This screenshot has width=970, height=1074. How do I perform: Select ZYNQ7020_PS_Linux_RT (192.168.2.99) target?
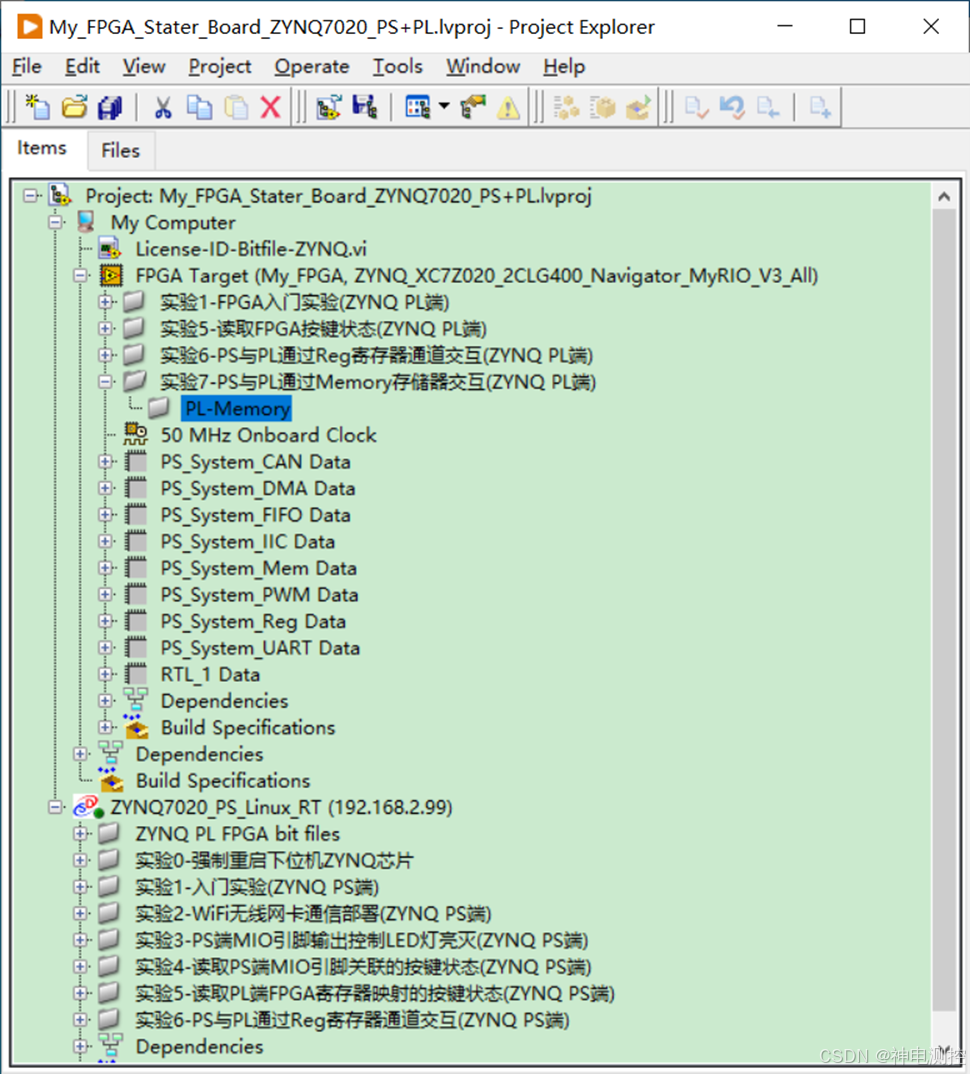(x=282, y=808)
